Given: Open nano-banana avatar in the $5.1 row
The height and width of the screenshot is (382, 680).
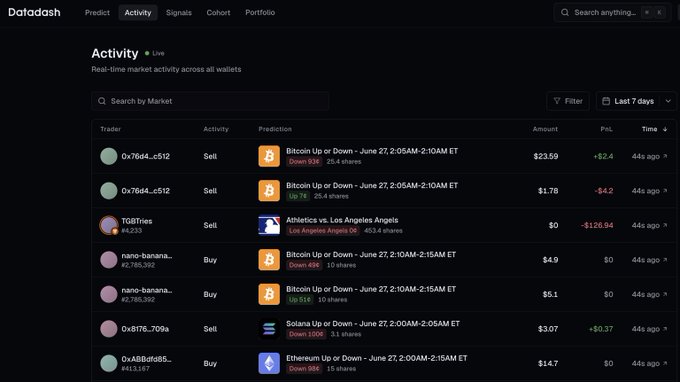Looking at the screenshot, I should [108, 294].
